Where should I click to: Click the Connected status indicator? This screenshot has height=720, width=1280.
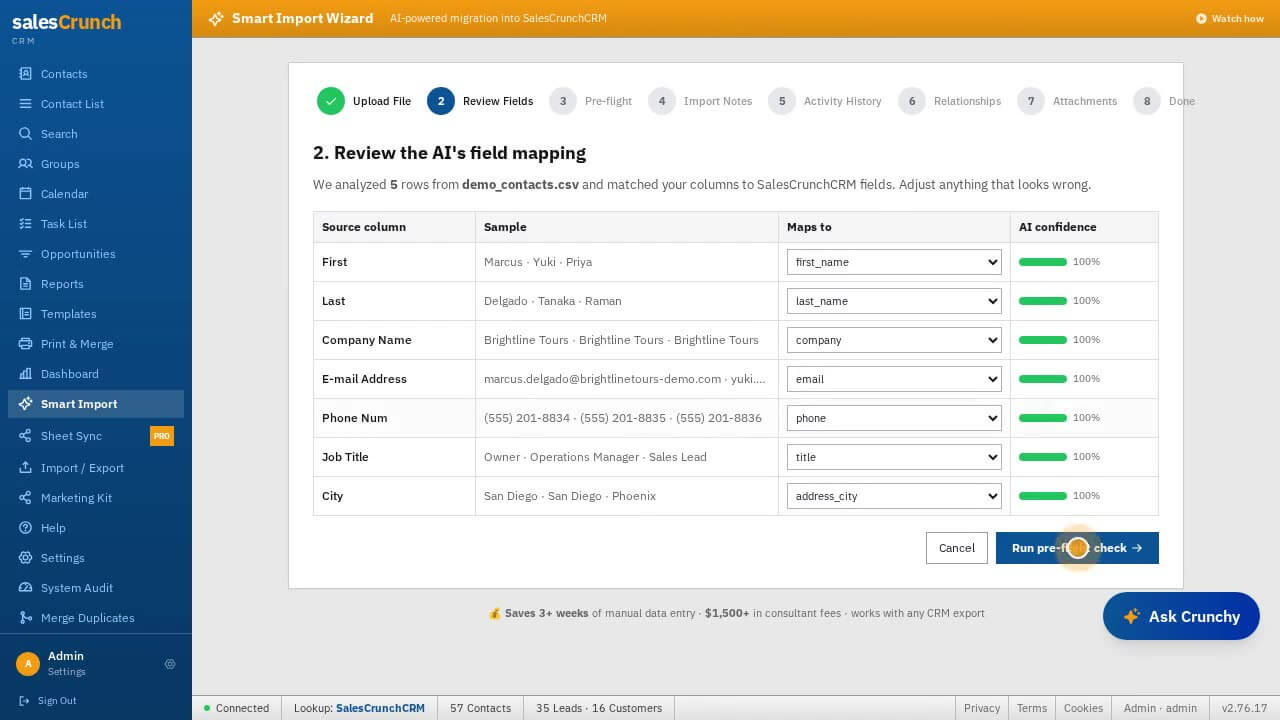point(236,708)
